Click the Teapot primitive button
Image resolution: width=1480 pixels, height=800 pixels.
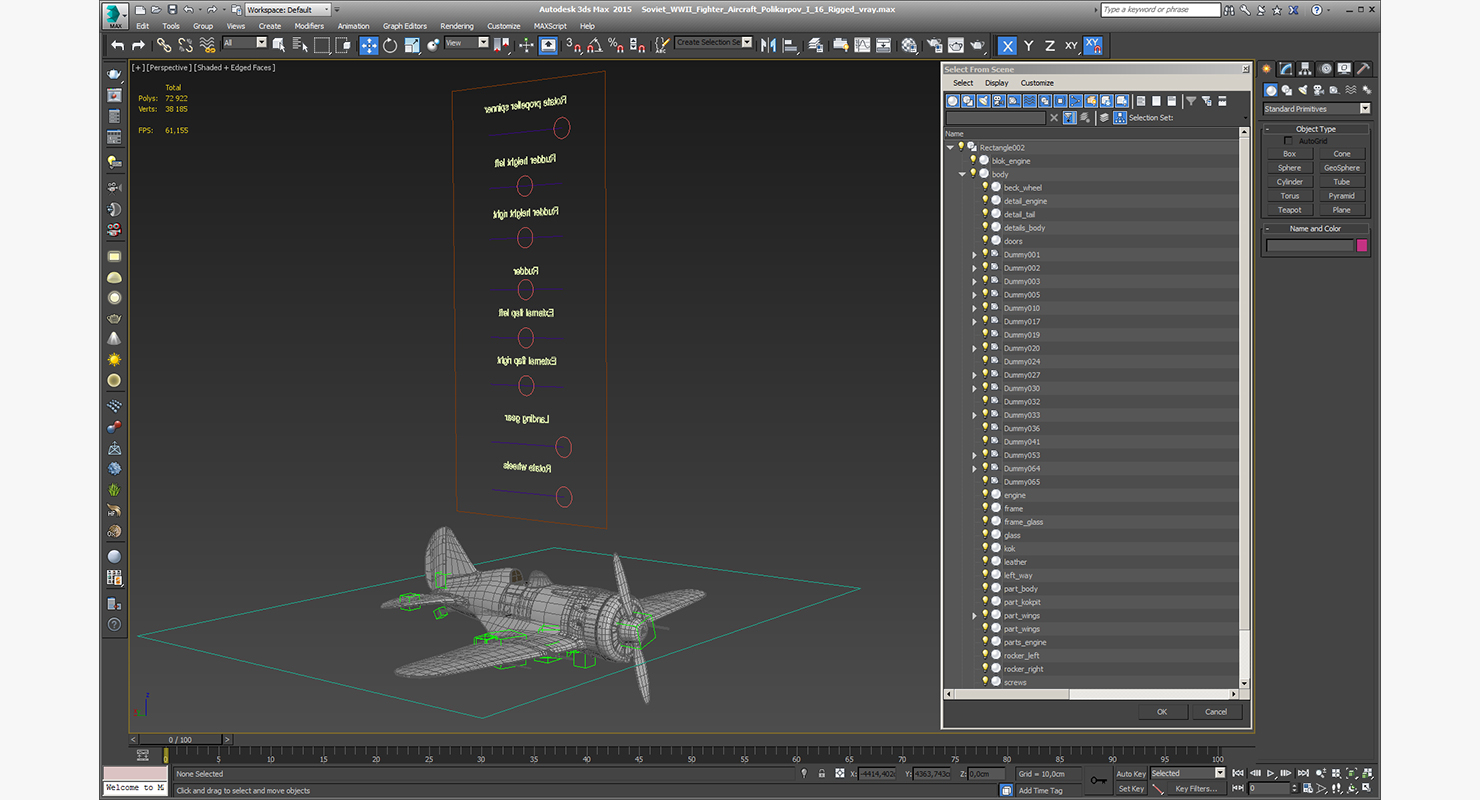pos(1290,210)
